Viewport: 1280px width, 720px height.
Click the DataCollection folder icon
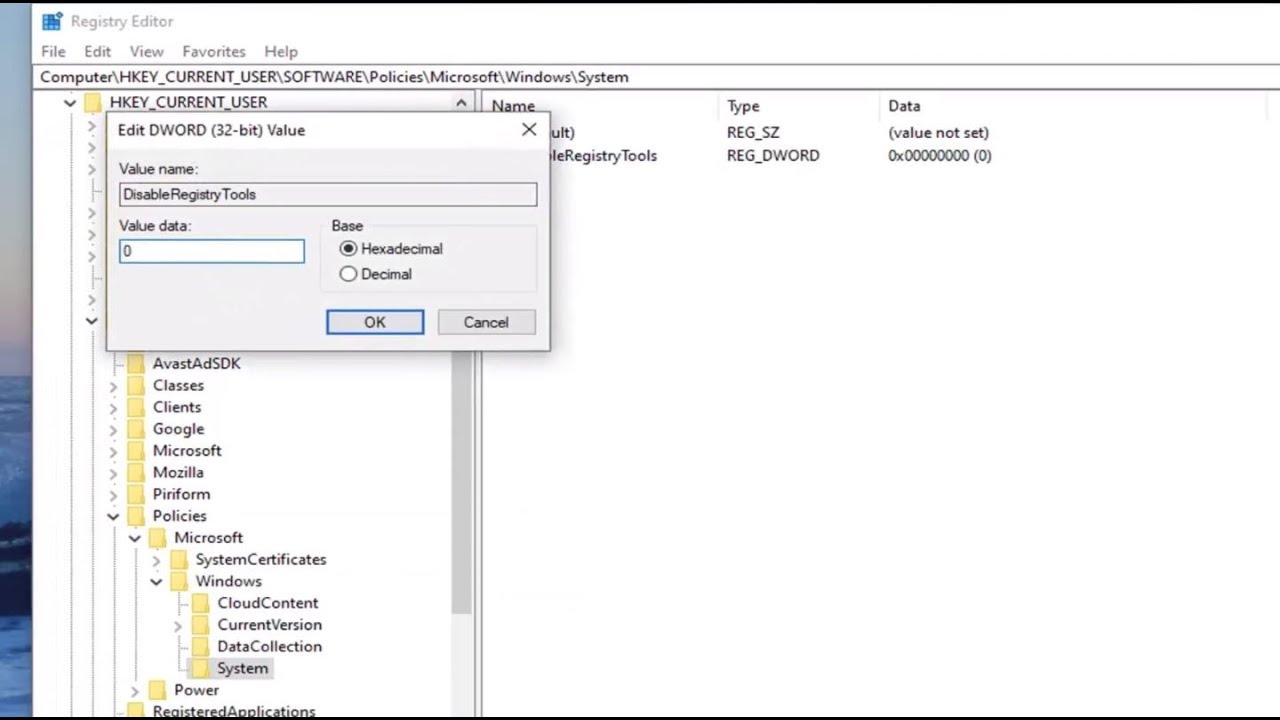pos(201,646)
